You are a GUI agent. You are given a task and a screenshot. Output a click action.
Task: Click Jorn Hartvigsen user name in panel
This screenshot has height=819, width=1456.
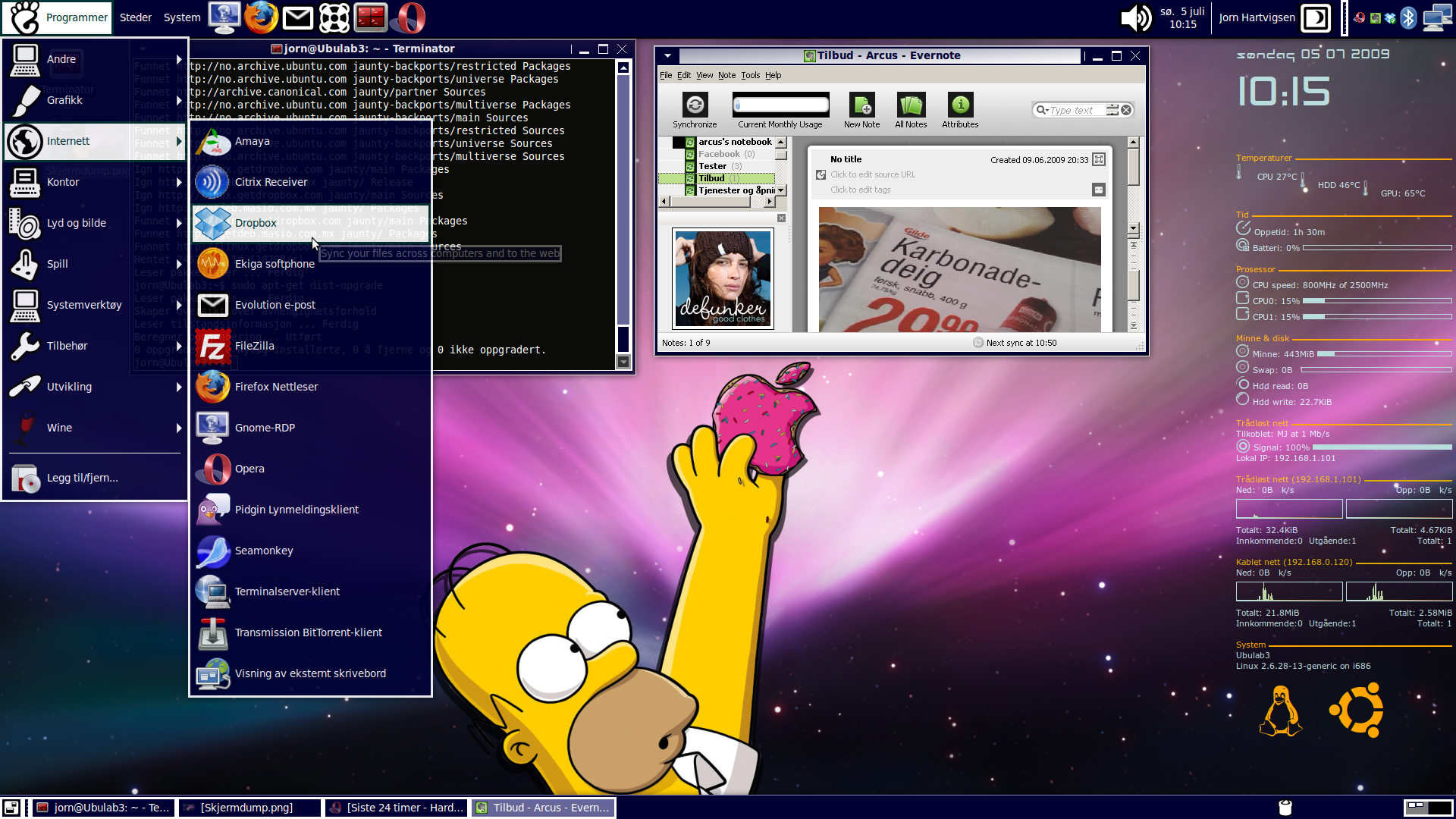(1257, 17)
